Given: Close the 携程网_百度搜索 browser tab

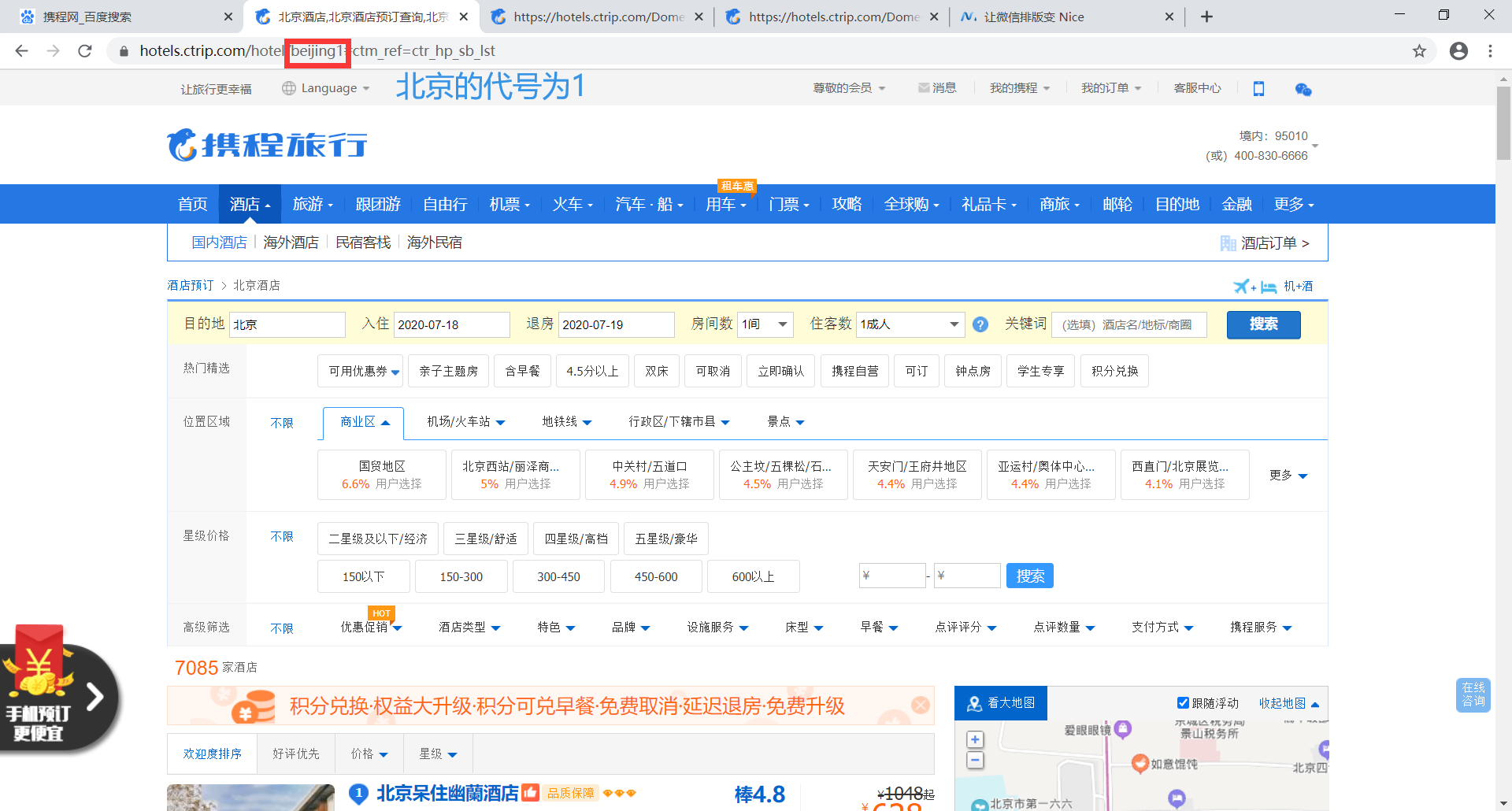Looking at the screenshot, I should (228, 17).
